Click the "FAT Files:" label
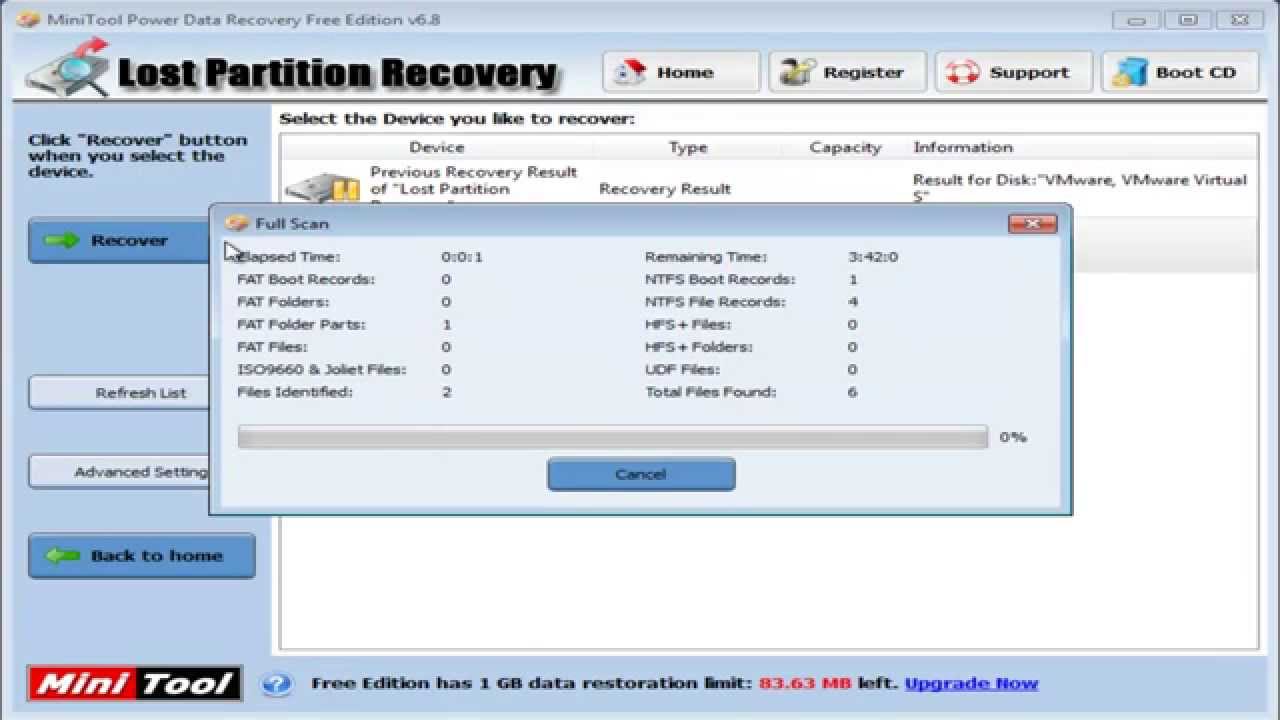 tap(274, 347)
